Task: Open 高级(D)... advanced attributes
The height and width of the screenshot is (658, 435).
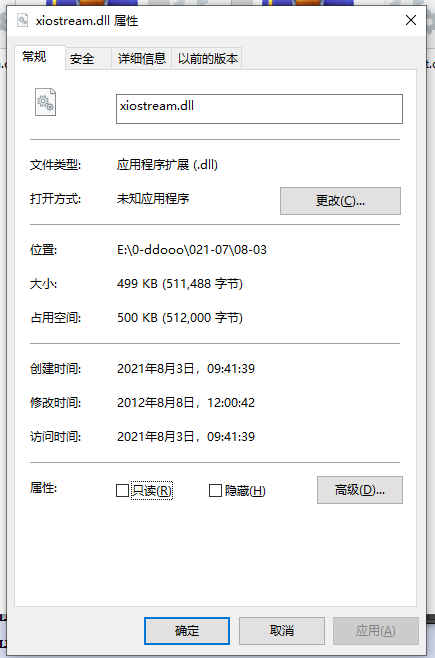Action: tap(359, 490)
